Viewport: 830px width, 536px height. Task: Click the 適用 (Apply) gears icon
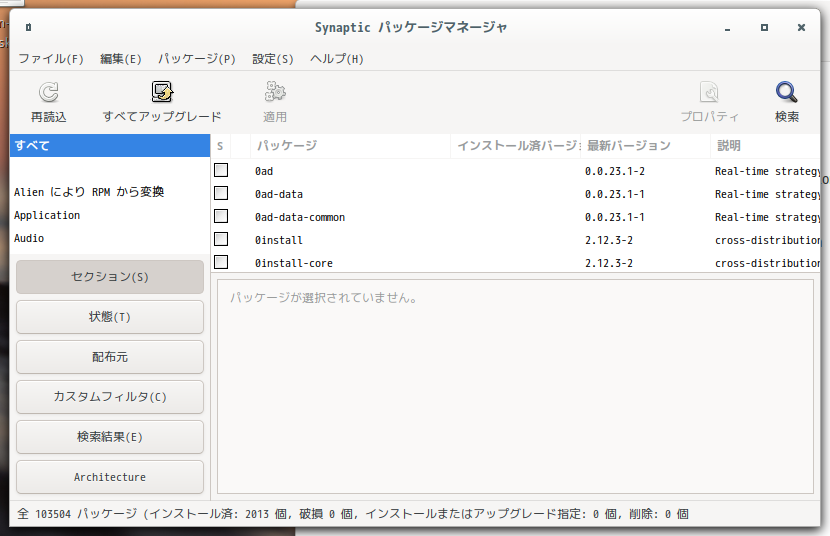275,92
